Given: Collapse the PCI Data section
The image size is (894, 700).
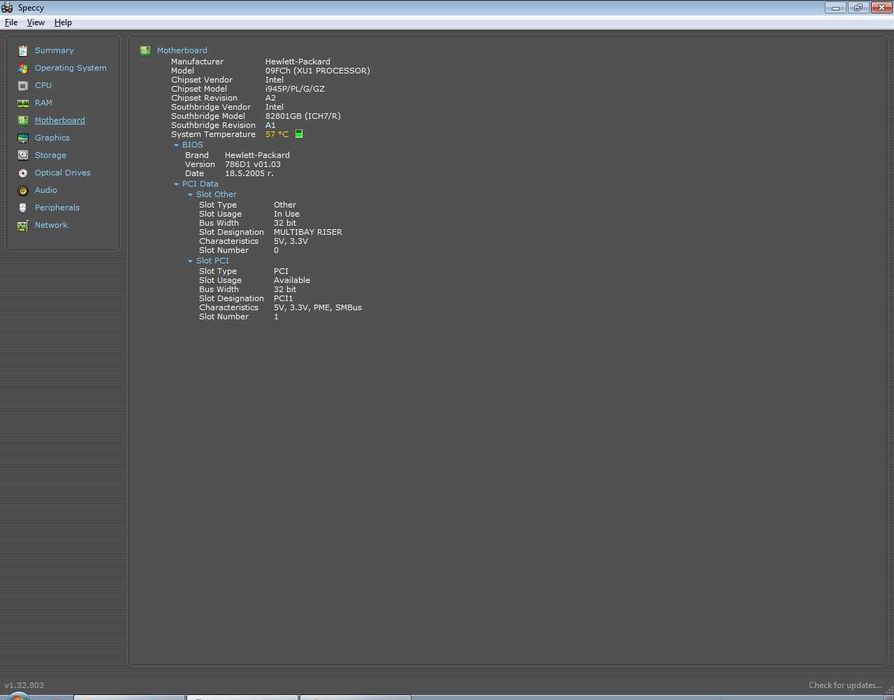Looking at the screenshot, I should click(177, 184).
